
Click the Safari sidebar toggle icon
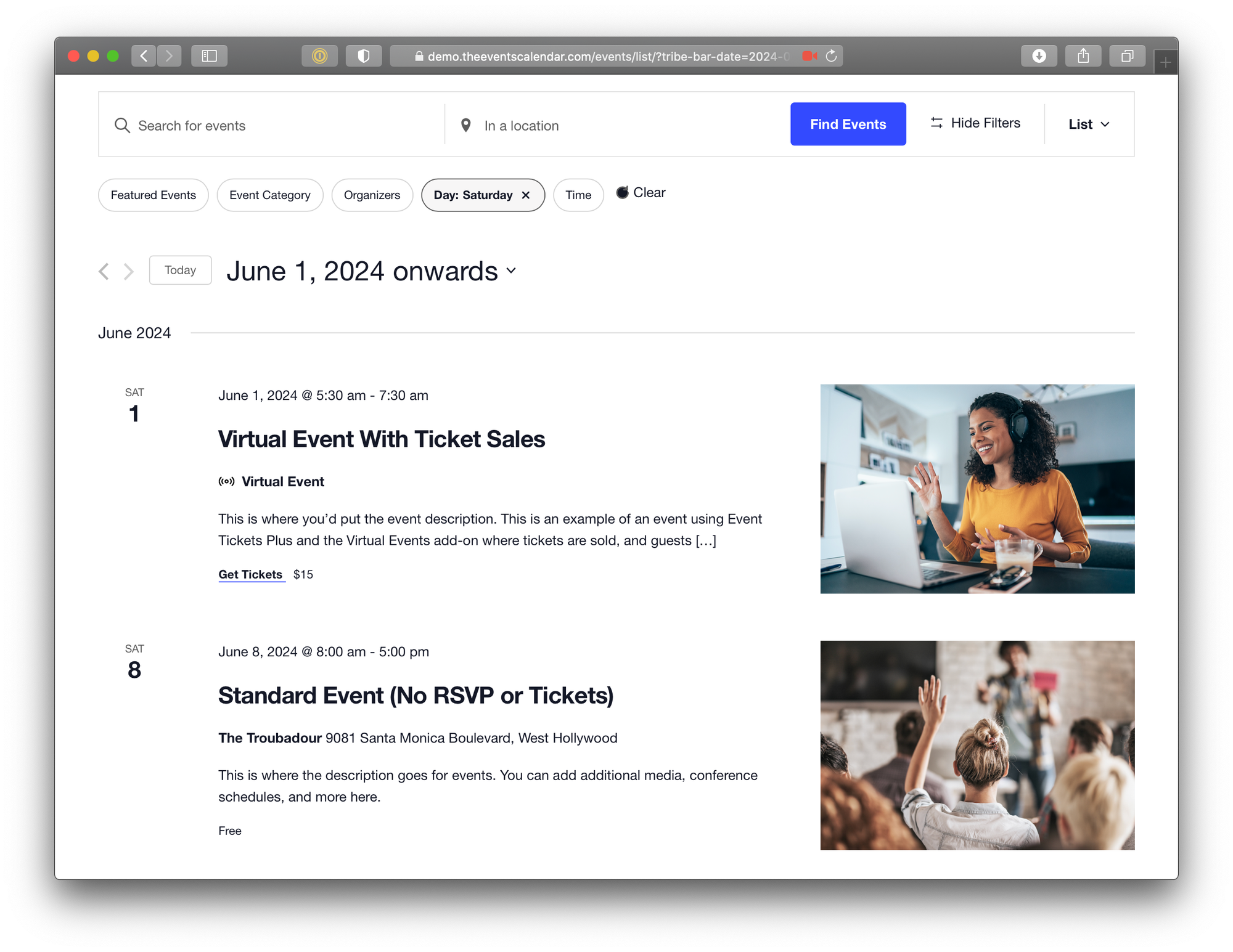point(209,56)
